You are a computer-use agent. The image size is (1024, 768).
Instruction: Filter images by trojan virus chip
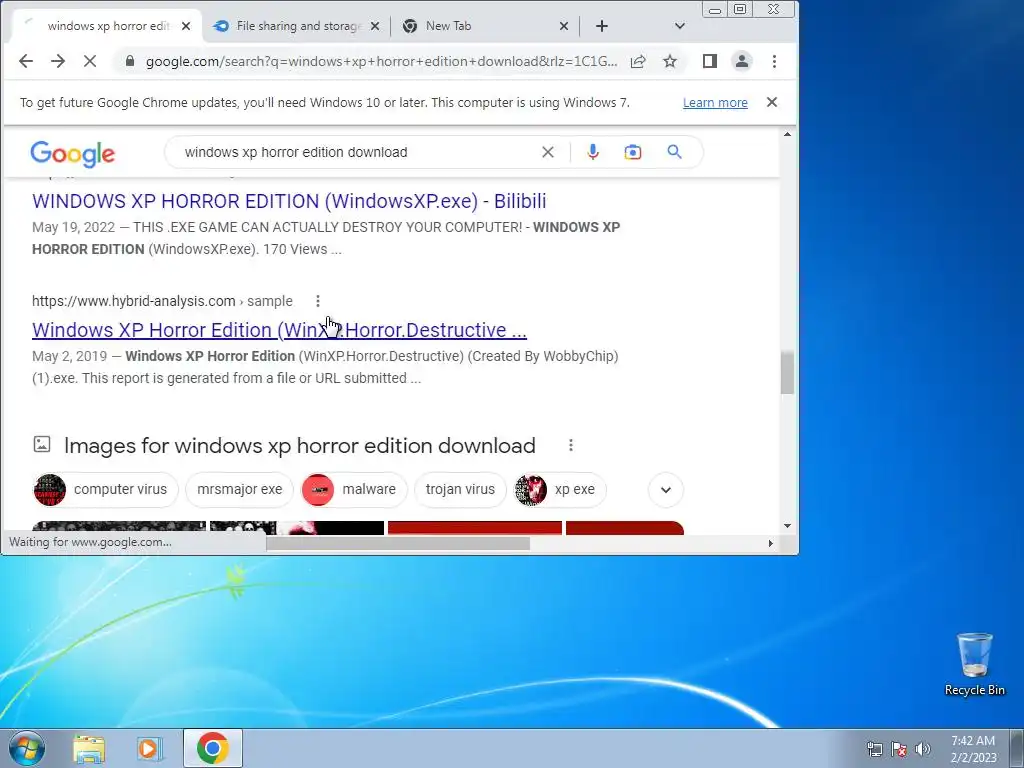pos(460,490)
